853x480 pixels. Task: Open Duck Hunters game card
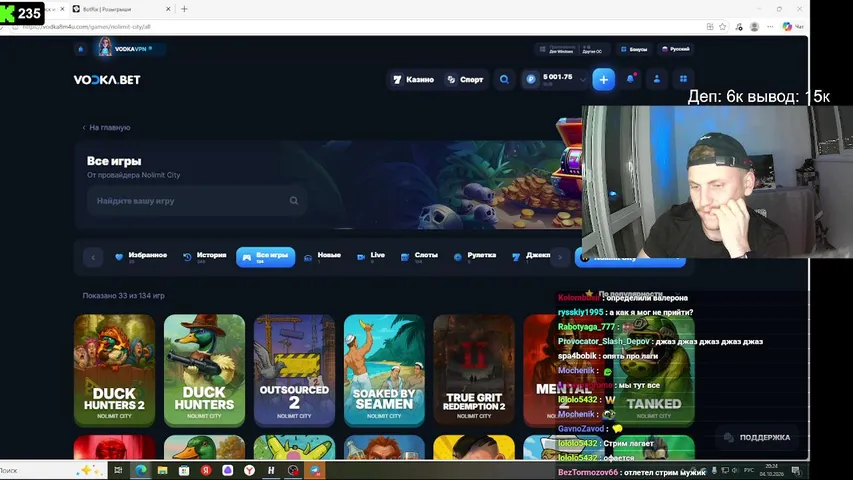pos(204,370)
